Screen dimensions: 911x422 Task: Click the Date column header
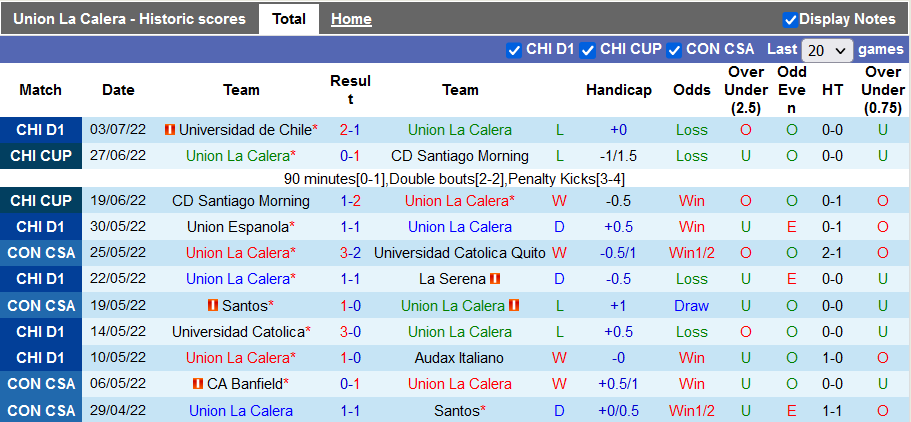click(x=118, y=90)
